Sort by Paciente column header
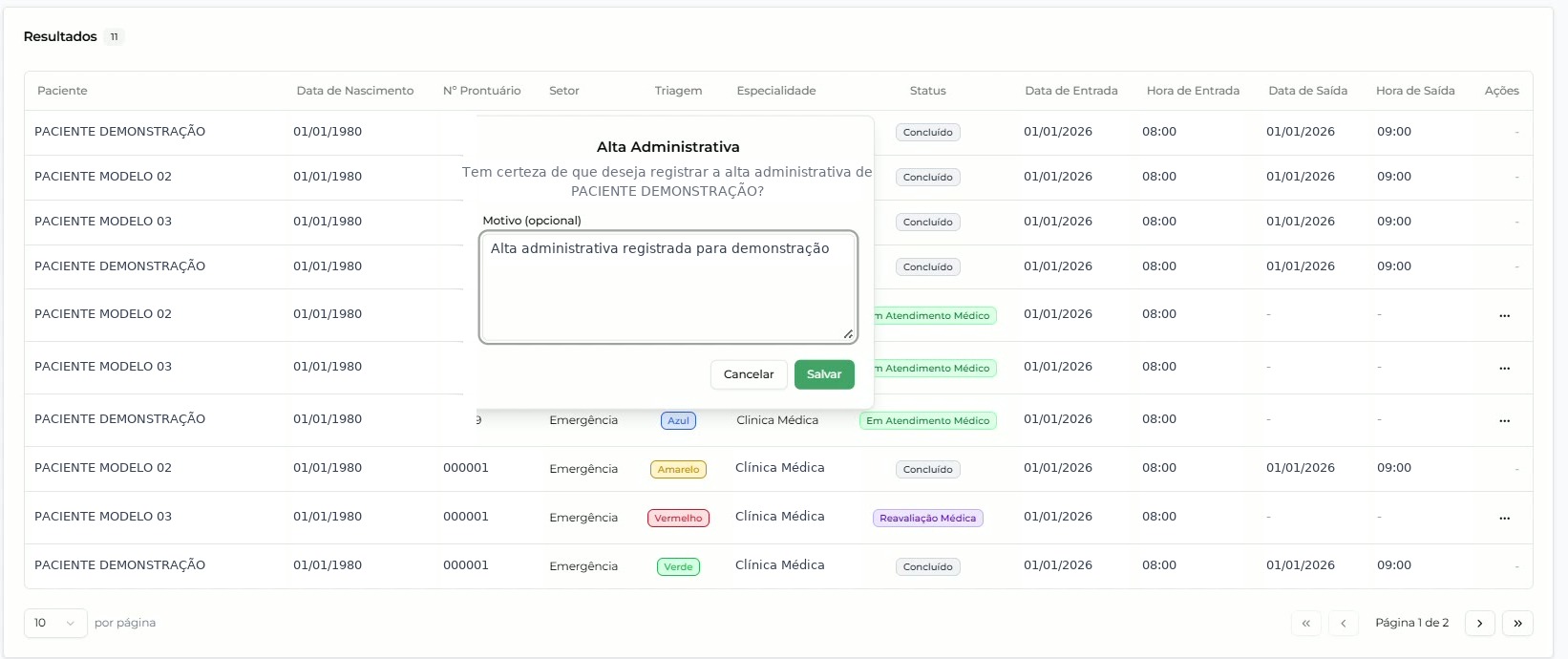The height and width of the screenshot is (659, 1568). click(x=62, y=91)
